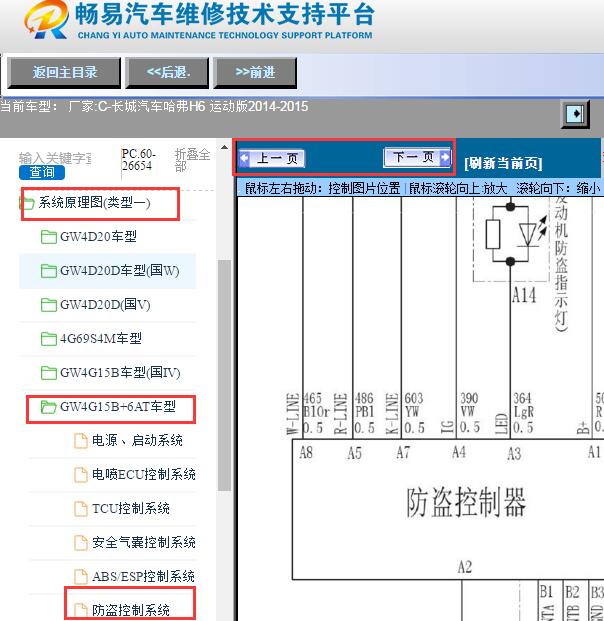Click the tree panel scrollbar thumb
This screenshot has height=621, width=604.
[x=224, y=375]
